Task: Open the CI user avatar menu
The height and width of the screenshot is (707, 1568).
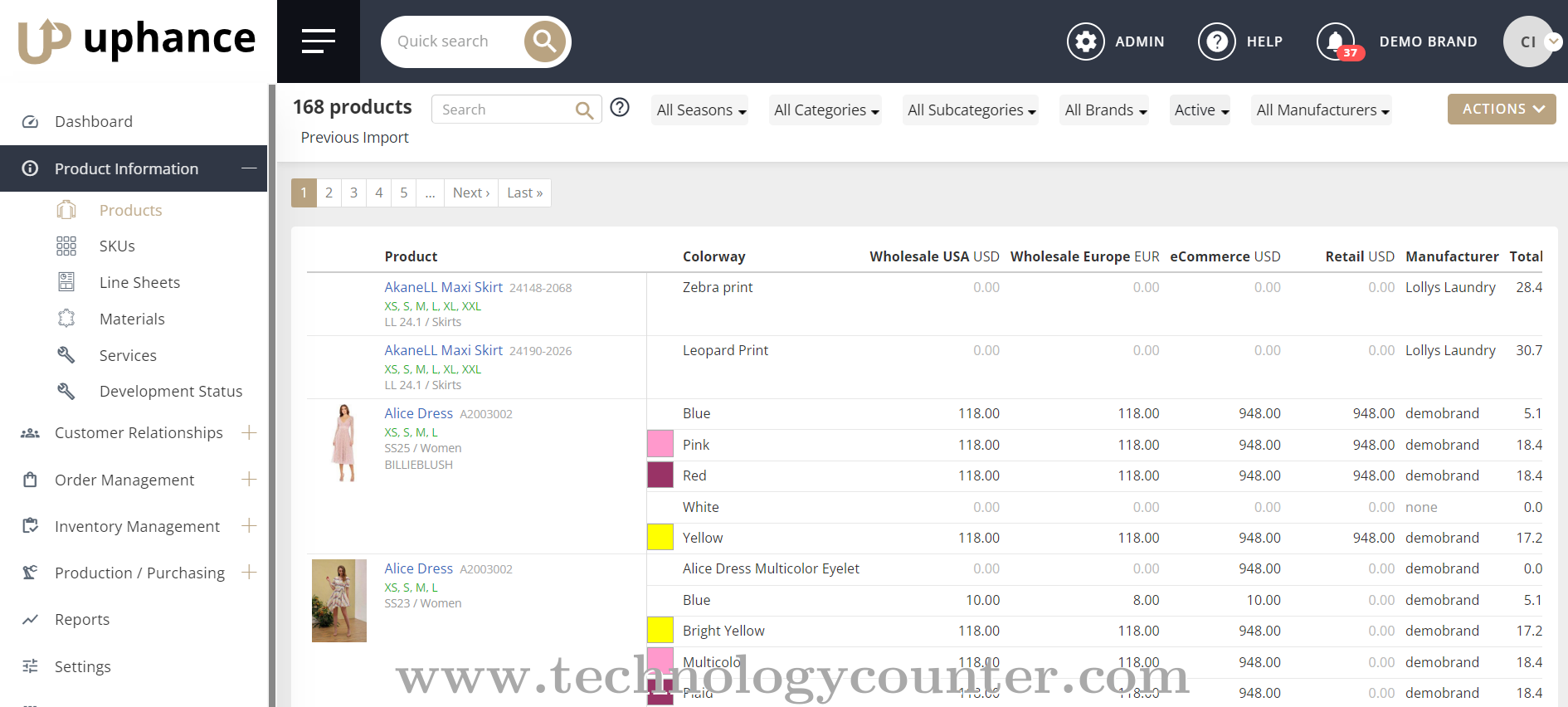Action: click(x=1531, y=41)
